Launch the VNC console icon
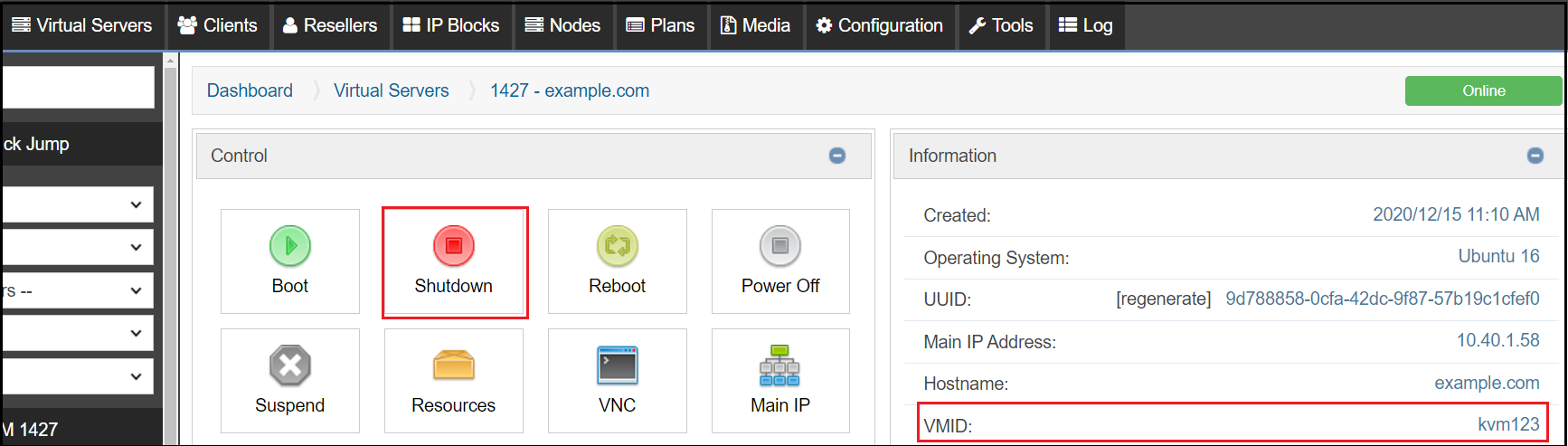The height and width of the screenshot is (446, 1568). tap(617, 365)
